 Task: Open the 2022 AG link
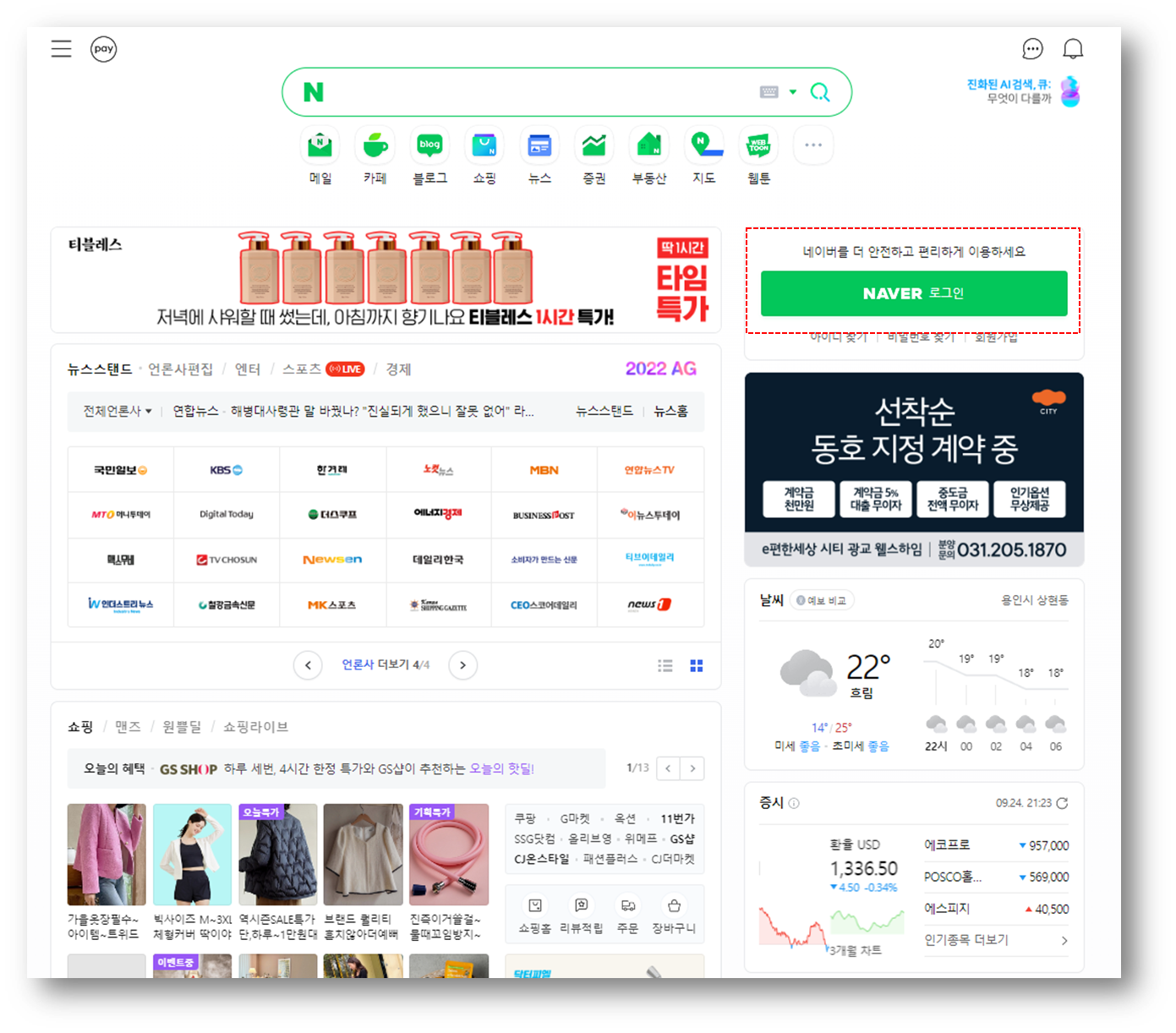click(660, 369)
